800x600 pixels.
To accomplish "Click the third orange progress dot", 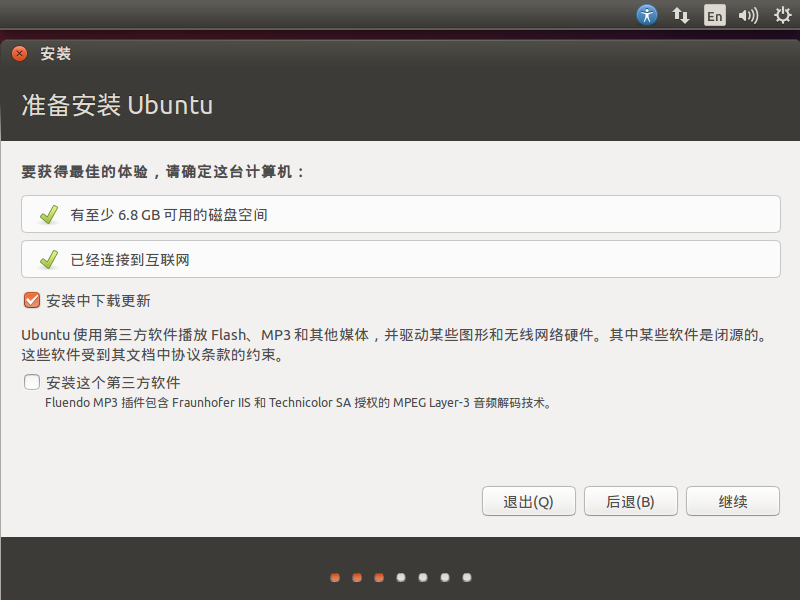I will [x=379, y=577].
